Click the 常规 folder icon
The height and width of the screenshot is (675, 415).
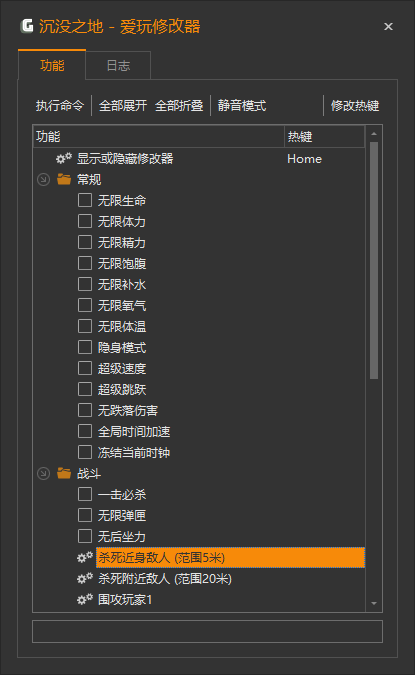[64, 179]
